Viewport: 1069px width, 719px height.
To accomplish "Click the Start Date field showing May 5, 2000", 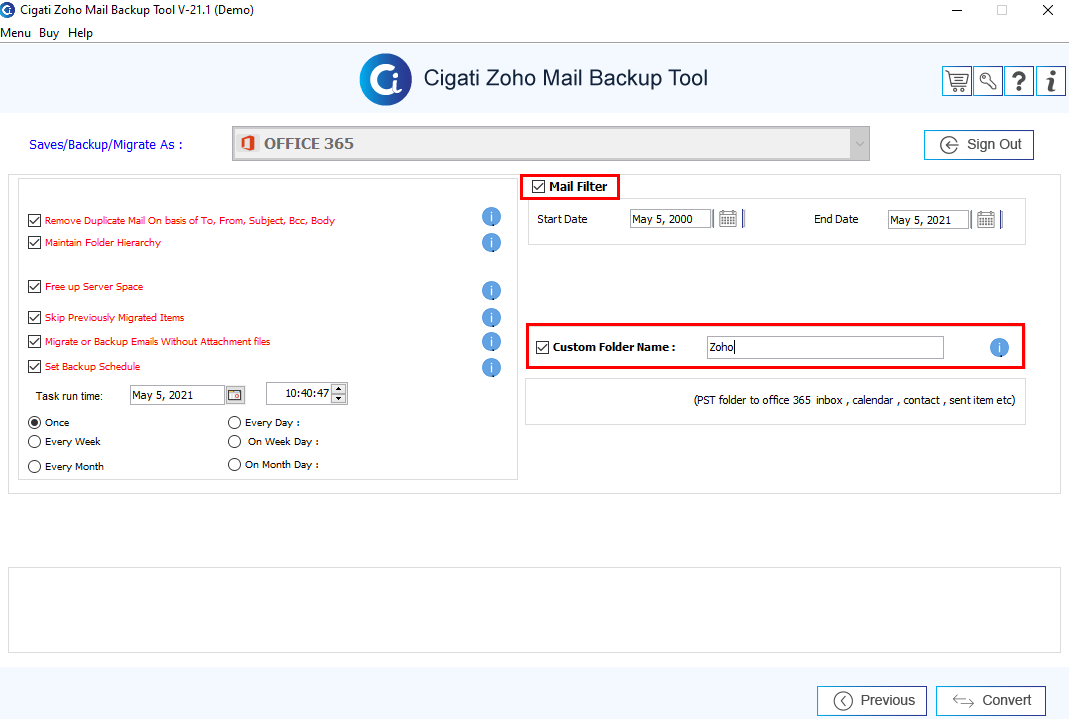I will [671, 219].
